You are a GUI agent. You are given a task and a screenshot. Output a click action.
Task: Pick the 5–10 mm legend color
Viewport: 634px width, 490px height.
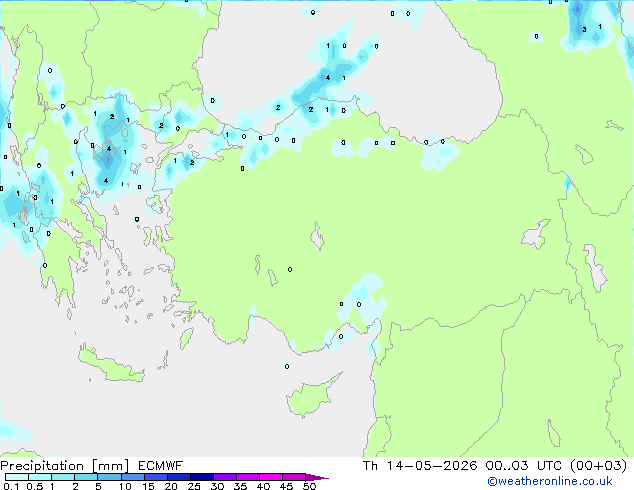coord(109,477)
